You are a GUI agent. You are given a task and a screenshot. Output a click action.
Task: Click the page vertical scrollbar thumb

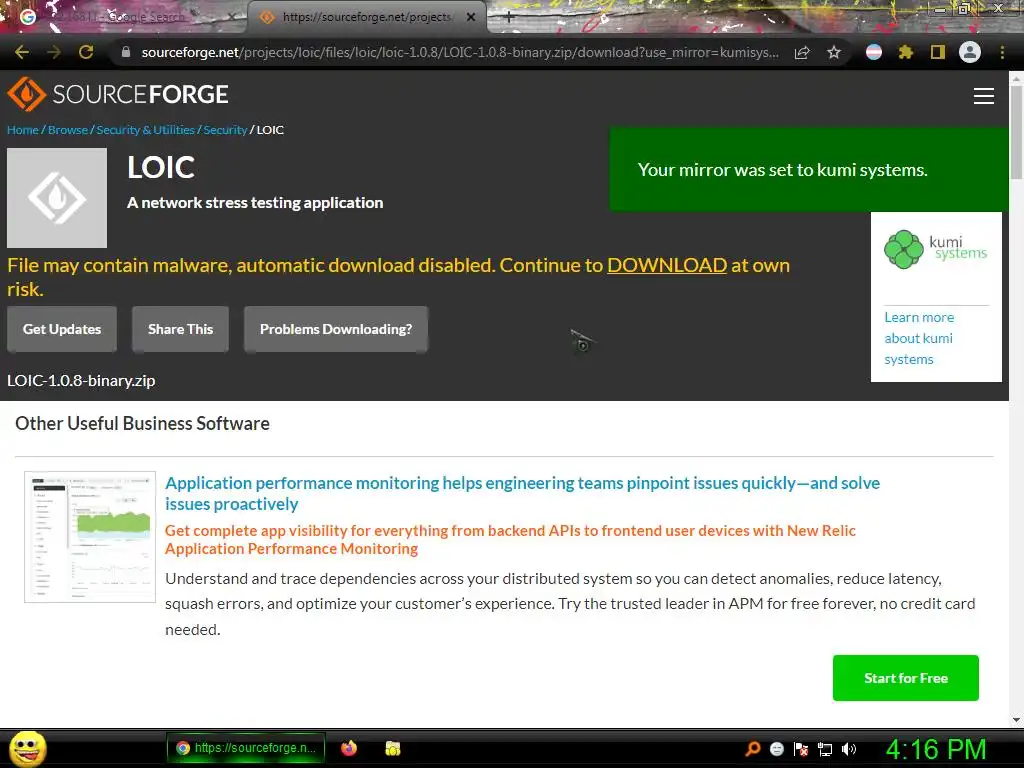click(1016, 132)
